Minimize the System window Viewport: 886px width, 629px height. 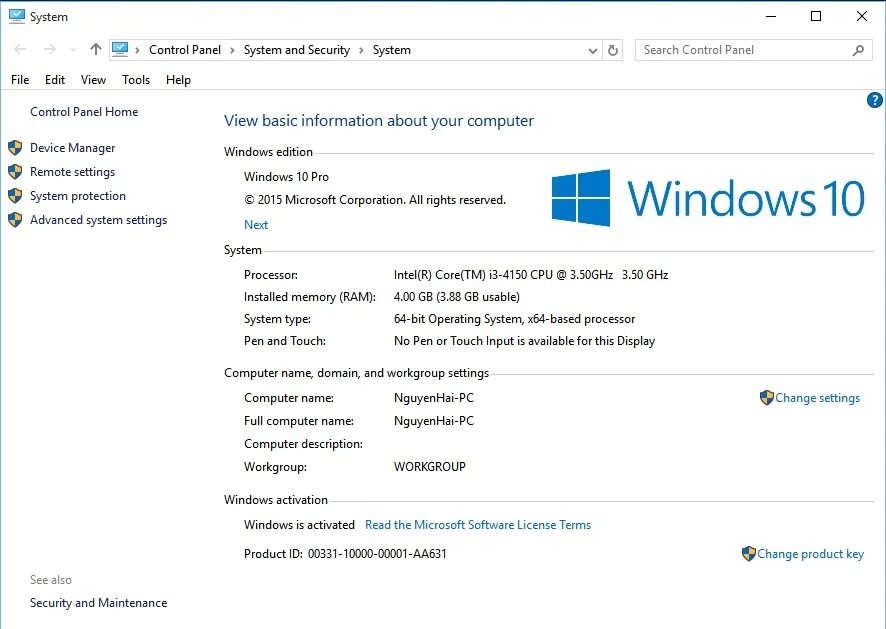pos(771,16)
